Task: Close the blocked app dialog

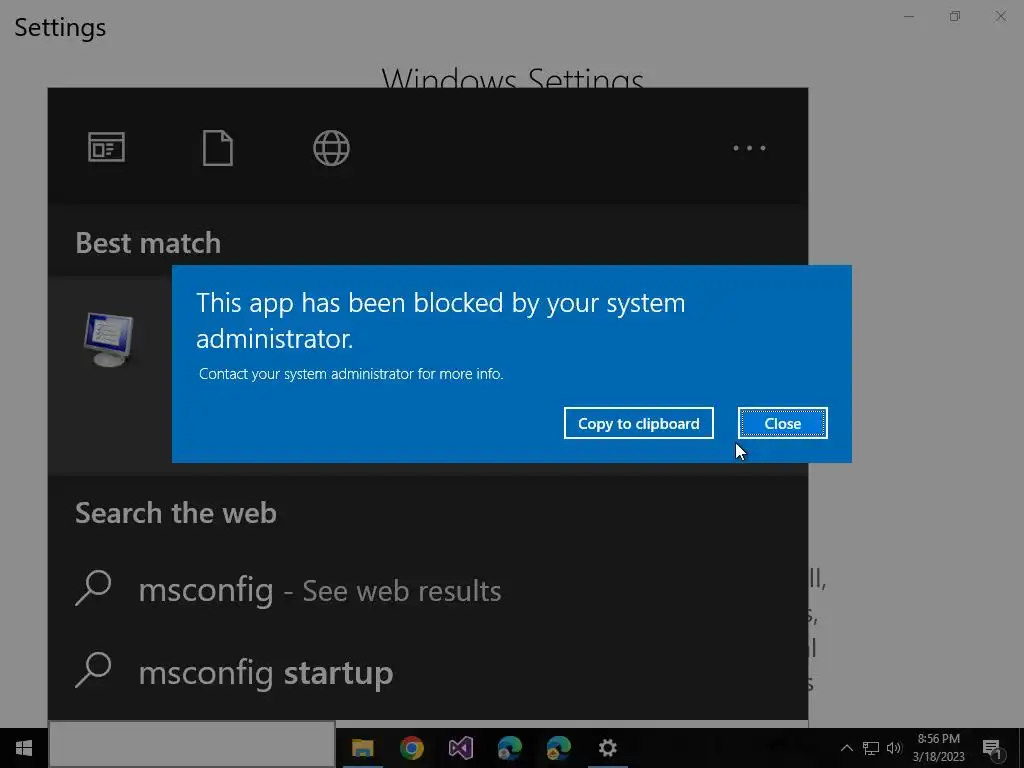Action: pos(782,423)
